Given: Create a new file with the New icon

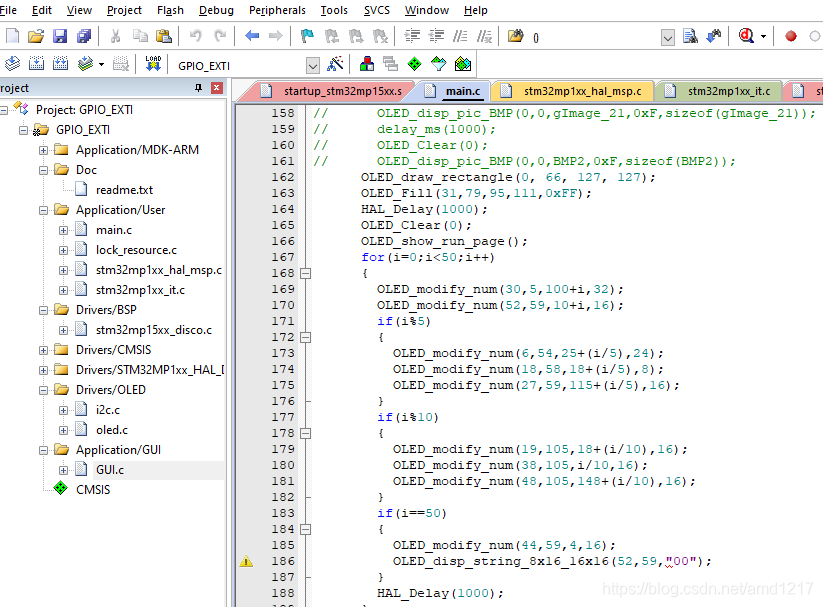Looking at the screenshot, I should [x=13, y=36].
